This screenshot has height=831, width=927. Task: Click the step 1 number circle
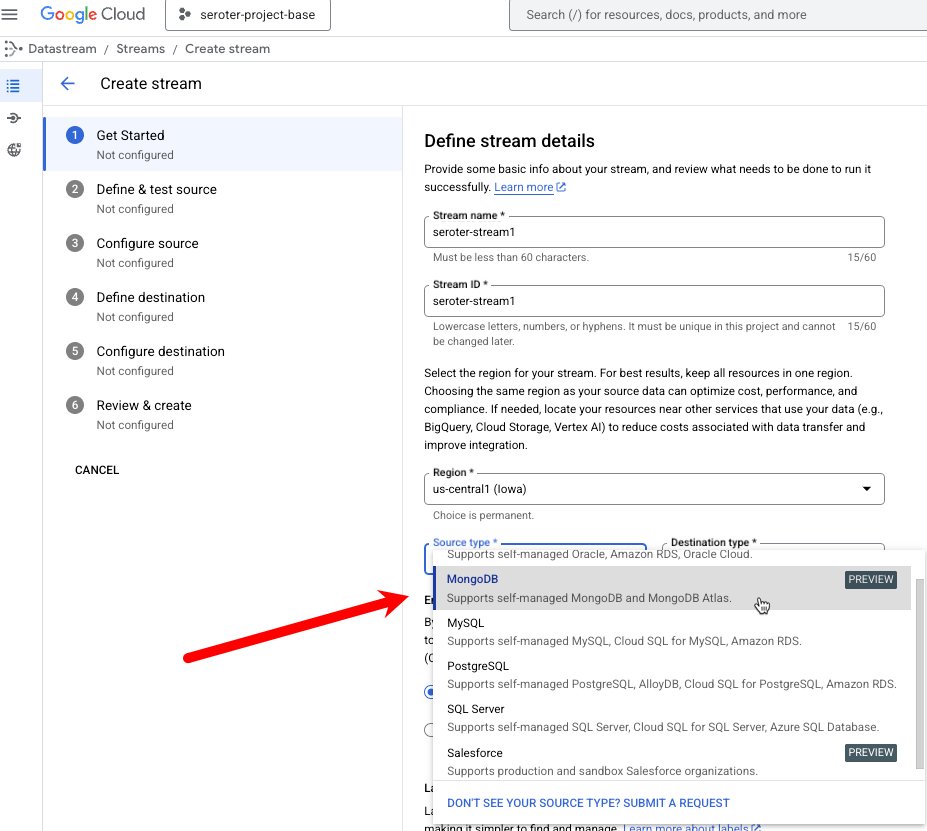[x=74, y=135]
